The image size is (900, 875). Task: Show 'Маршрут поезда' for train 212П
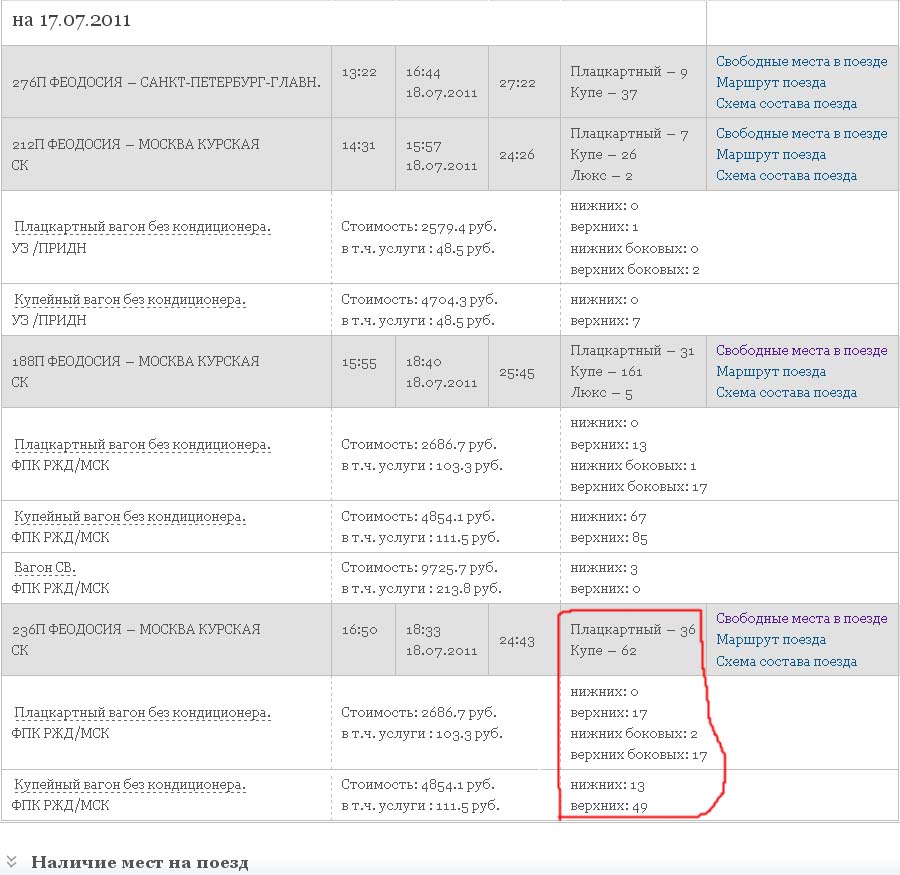point(770,154)
